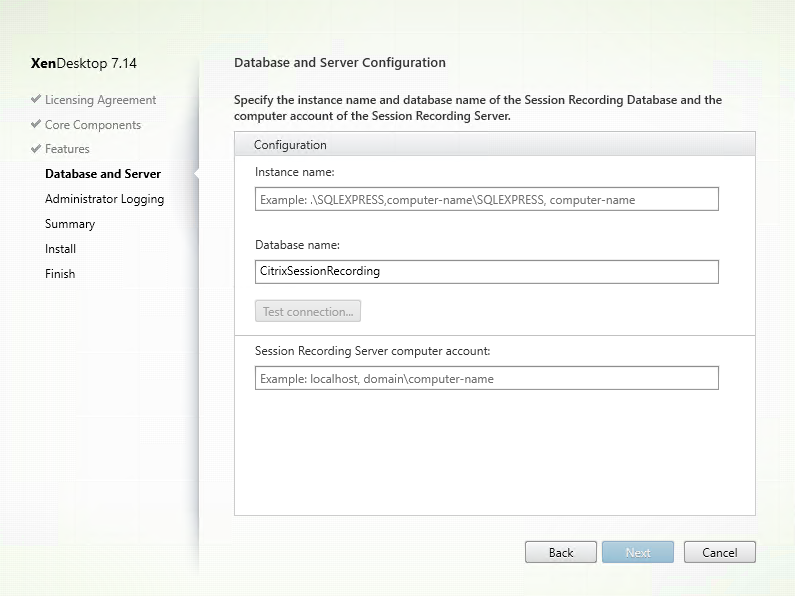The height and width of the screenshot is (596, 795).
Task: Go back with the Back button
Action: (x=561, y=552)
